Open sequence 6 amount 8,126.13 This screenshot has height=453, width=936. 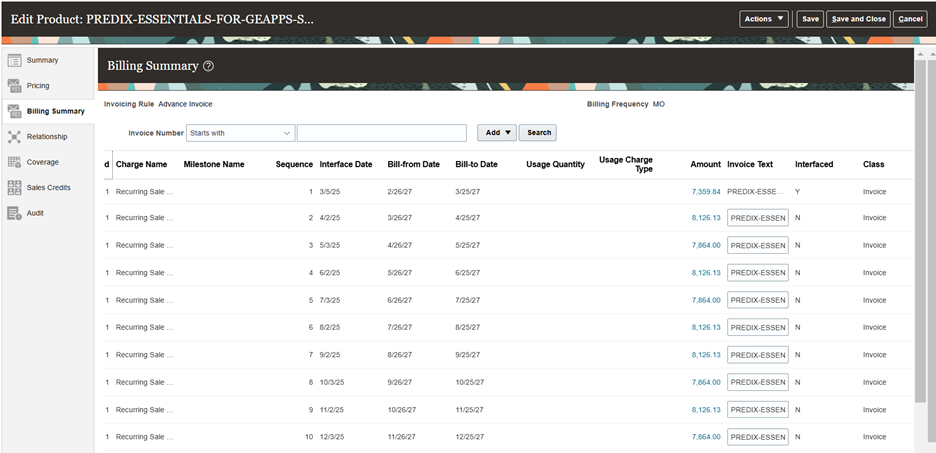pyautogui.click(x=706, y=328)
